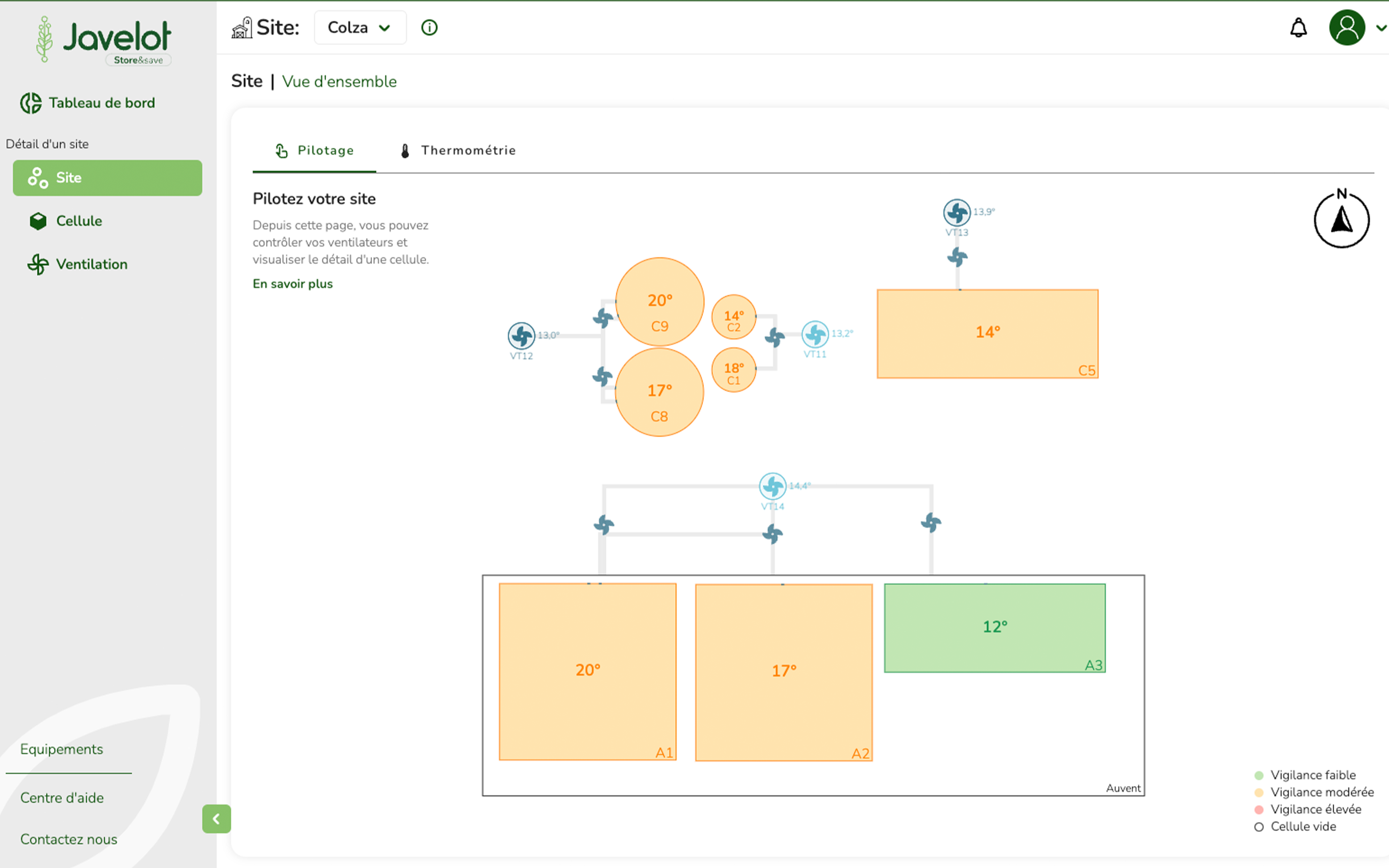
Task: Click the Javelot Store&save logo
Action: [x=103, y=40]
